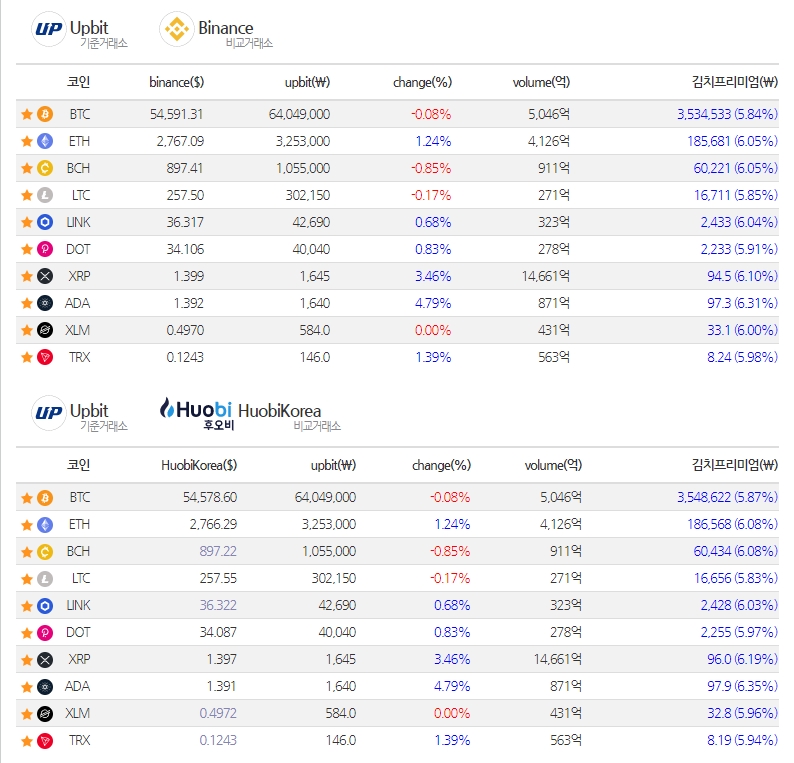The width and height of the screenshot is (794, 763).
Task: Sort Binance table by upbit(₩) column header
Action: pyautogui.click(x=307, y=82)
